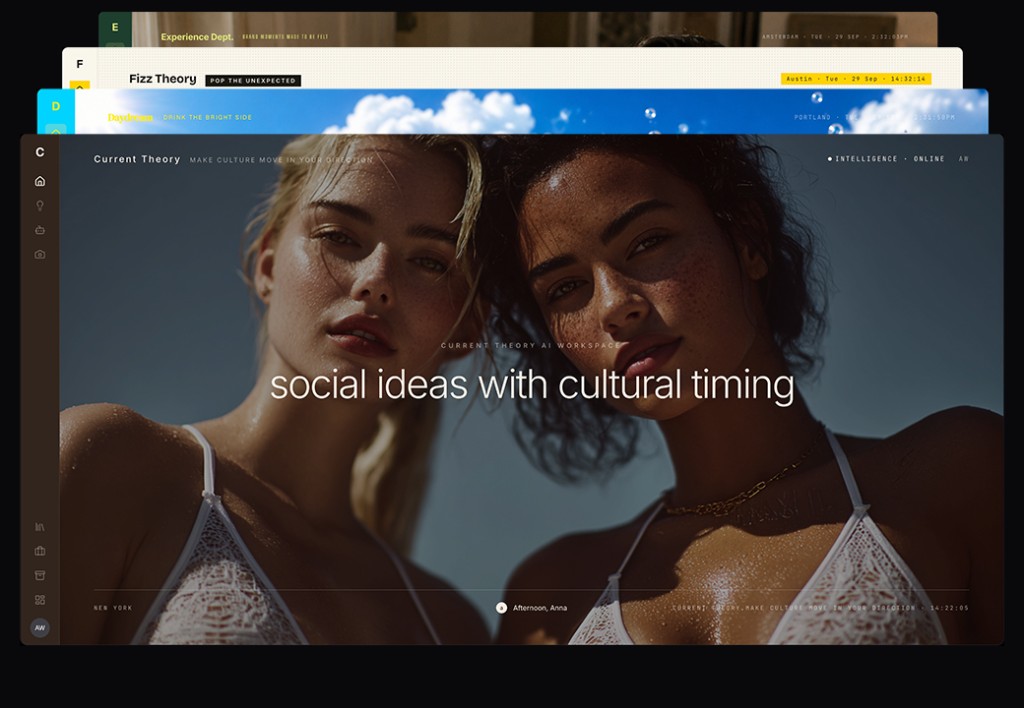Click the CURRENT THEORY AI WORKSPACE label
The width and height of the screenshot is (1024, 708).
point(530,346)
